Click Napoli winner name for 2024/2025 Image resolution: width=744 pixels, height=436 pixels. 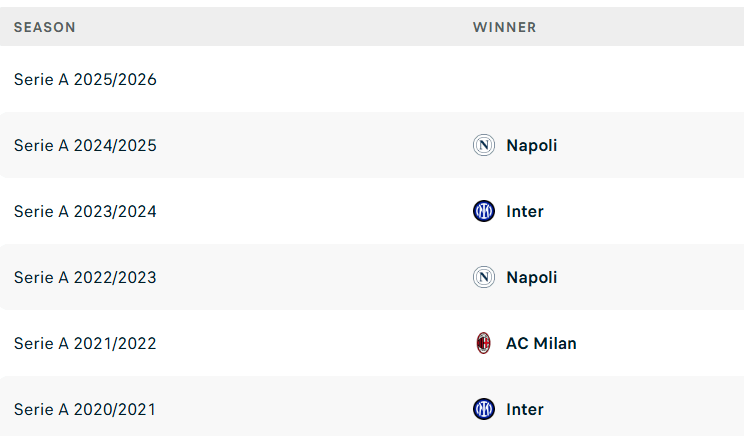point(531,145)
